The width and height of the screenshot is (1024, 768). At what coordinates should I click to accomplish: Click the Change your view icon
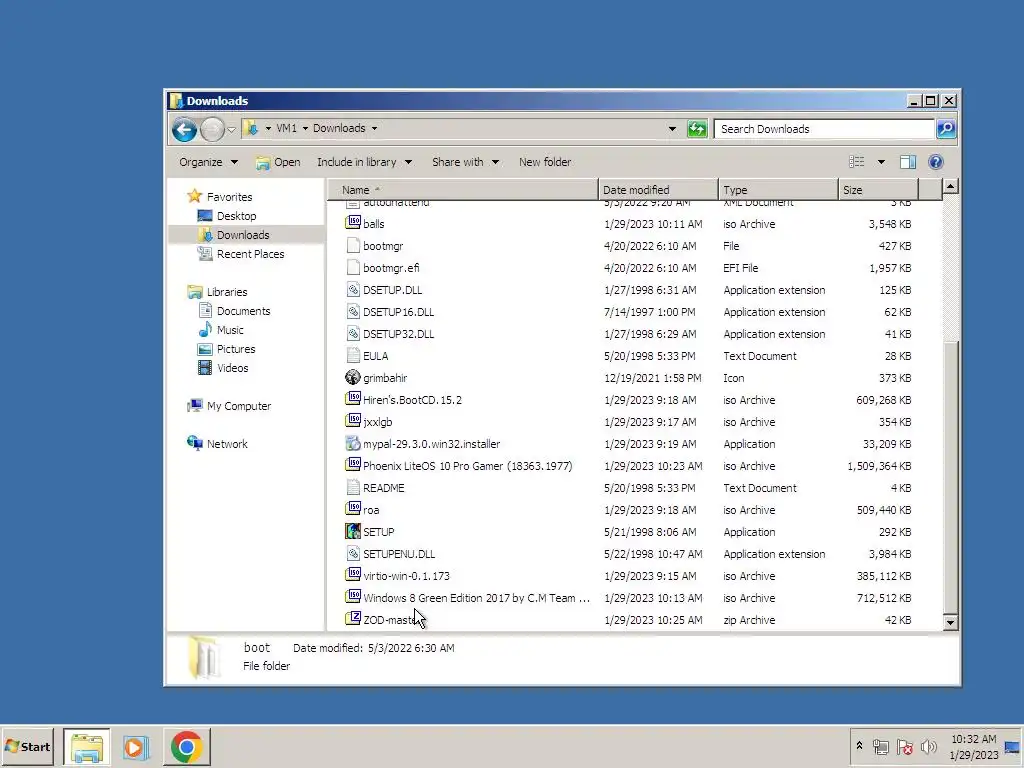point(856,162)
